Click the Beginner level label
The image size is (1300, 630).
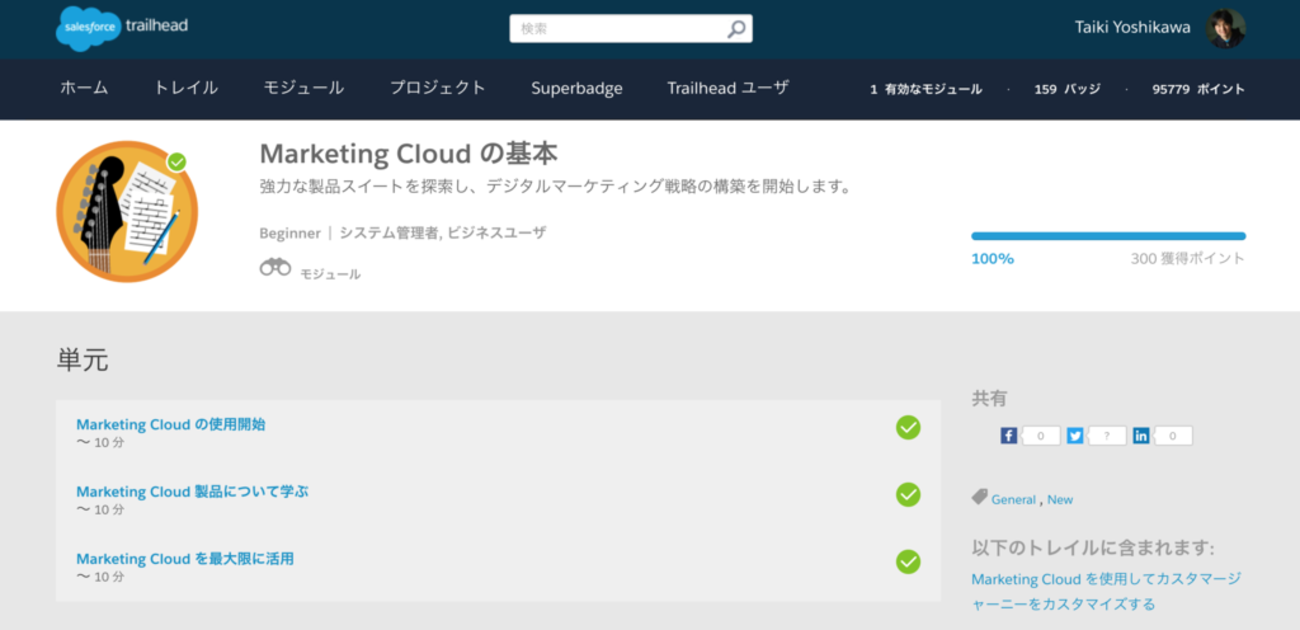[290, 233]
